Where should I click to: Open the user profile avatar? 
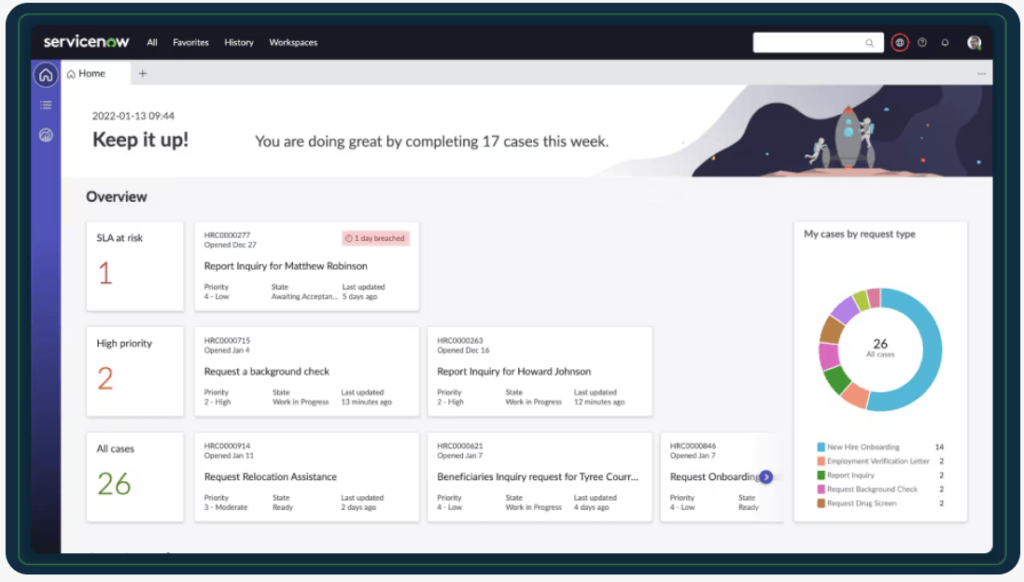click(974, 42)
